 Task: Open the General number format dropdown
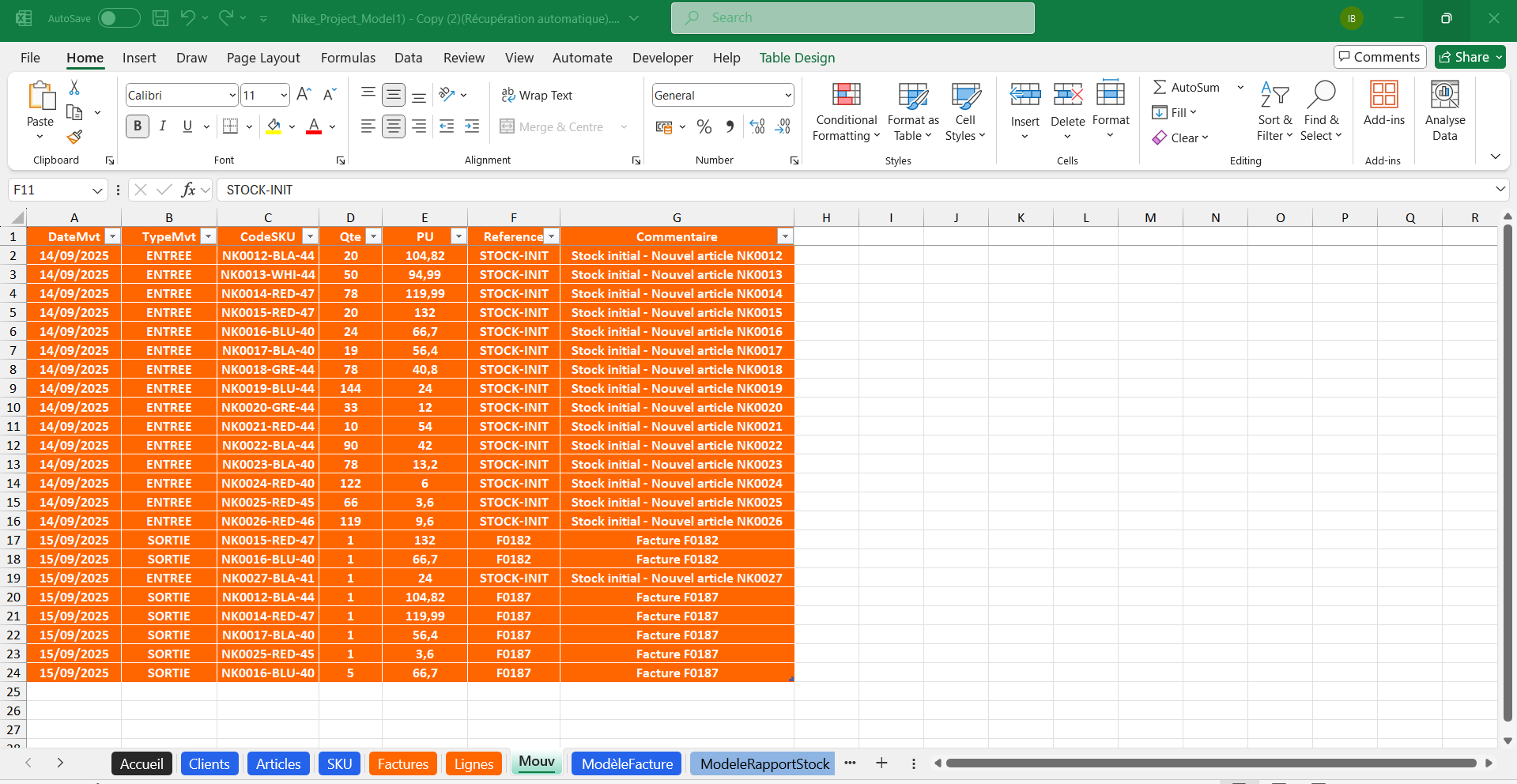coord(788,96)
